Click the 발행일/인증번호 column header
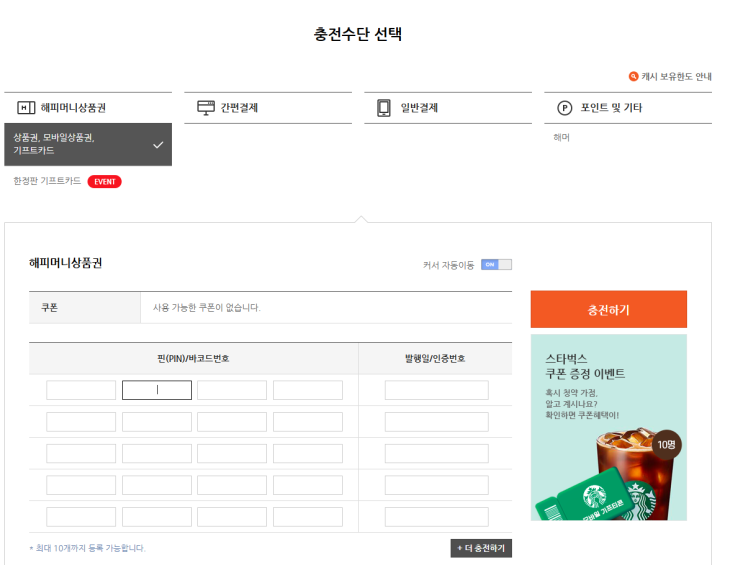 435,359
